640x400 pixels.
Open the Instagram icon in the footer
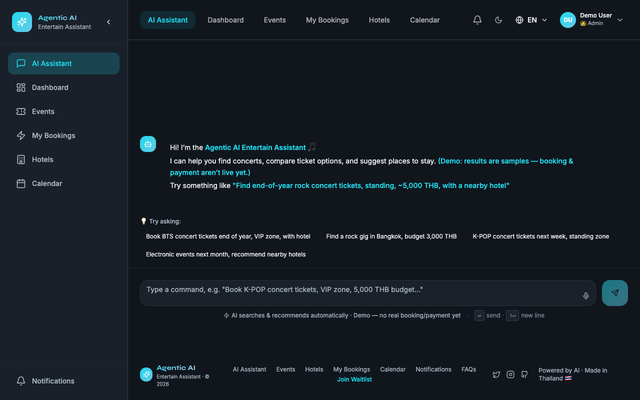[x=510, y=374]
